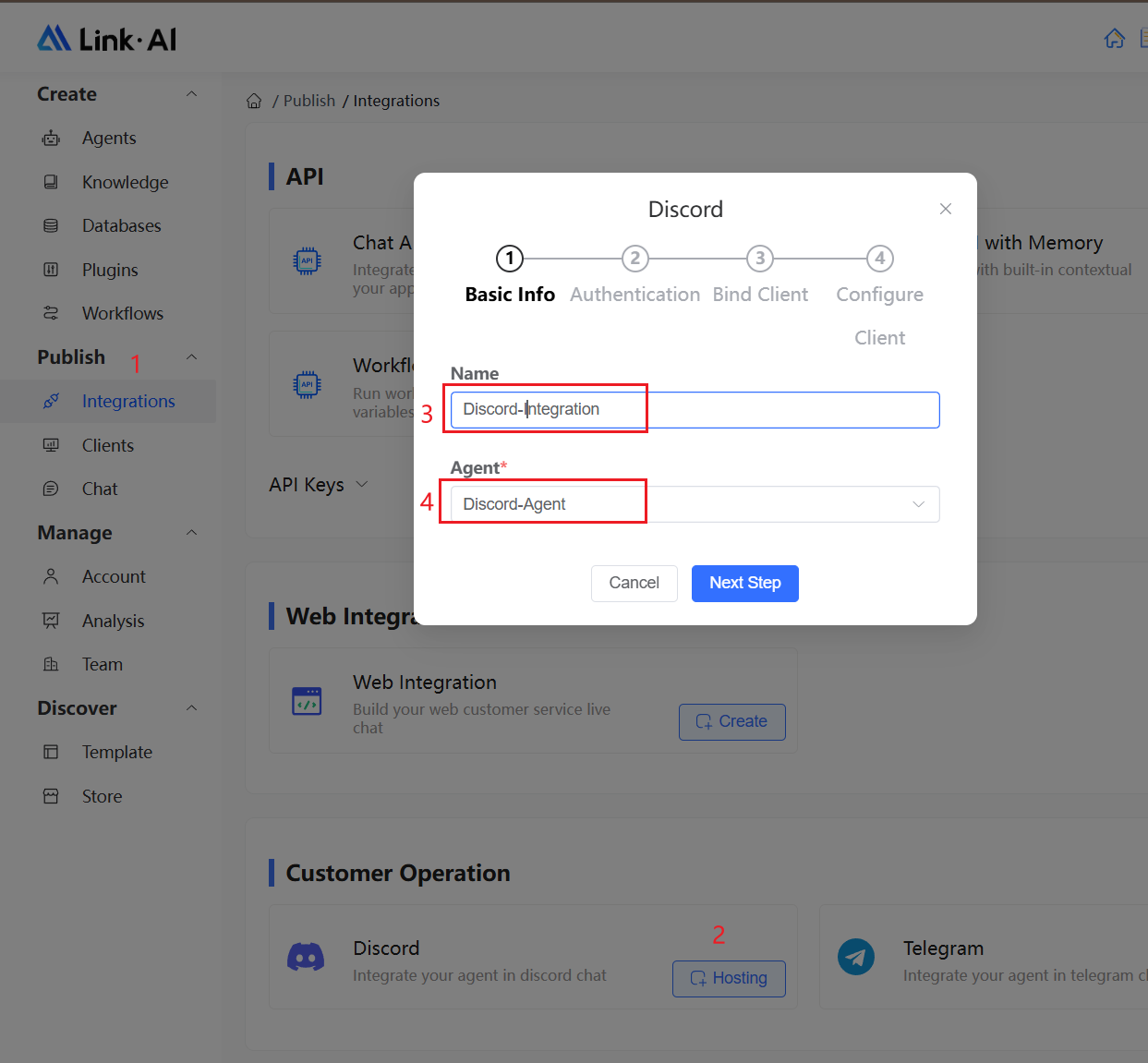Click the Discord Hosting button

coord(729,979)
